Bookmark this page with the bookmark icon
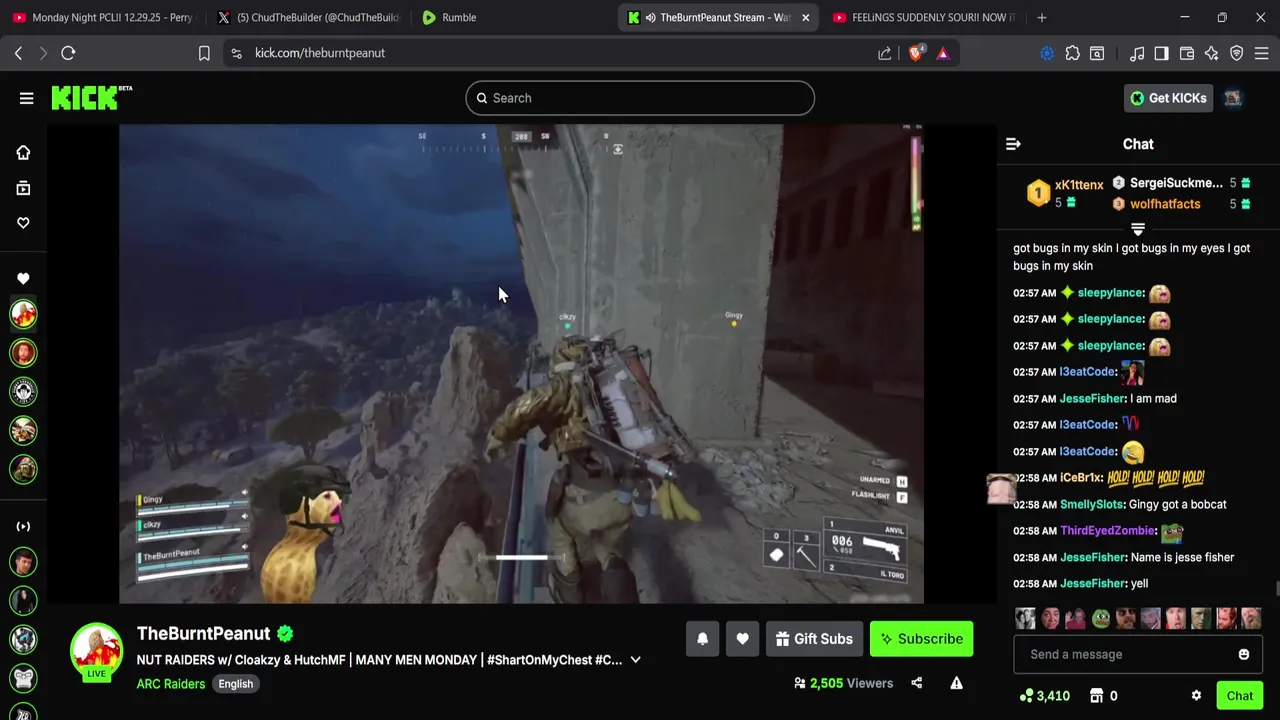The height and width of the screenshot is (720, 1280). pyautogui.click(x=204, y=53)
